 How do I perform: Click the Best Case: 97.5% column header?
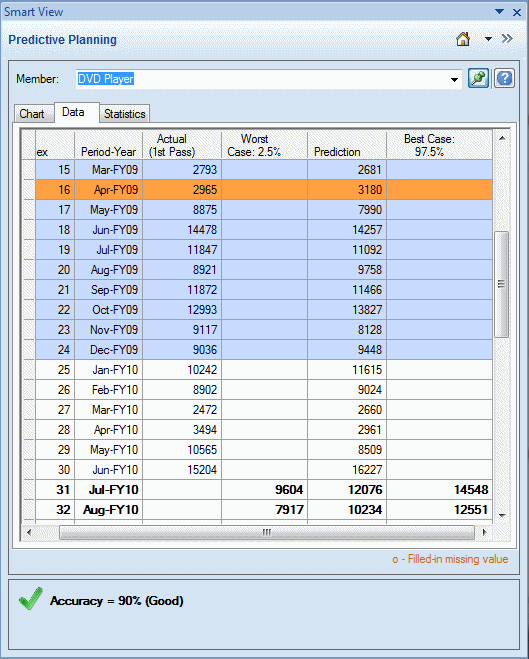click(x=439, y=145)
